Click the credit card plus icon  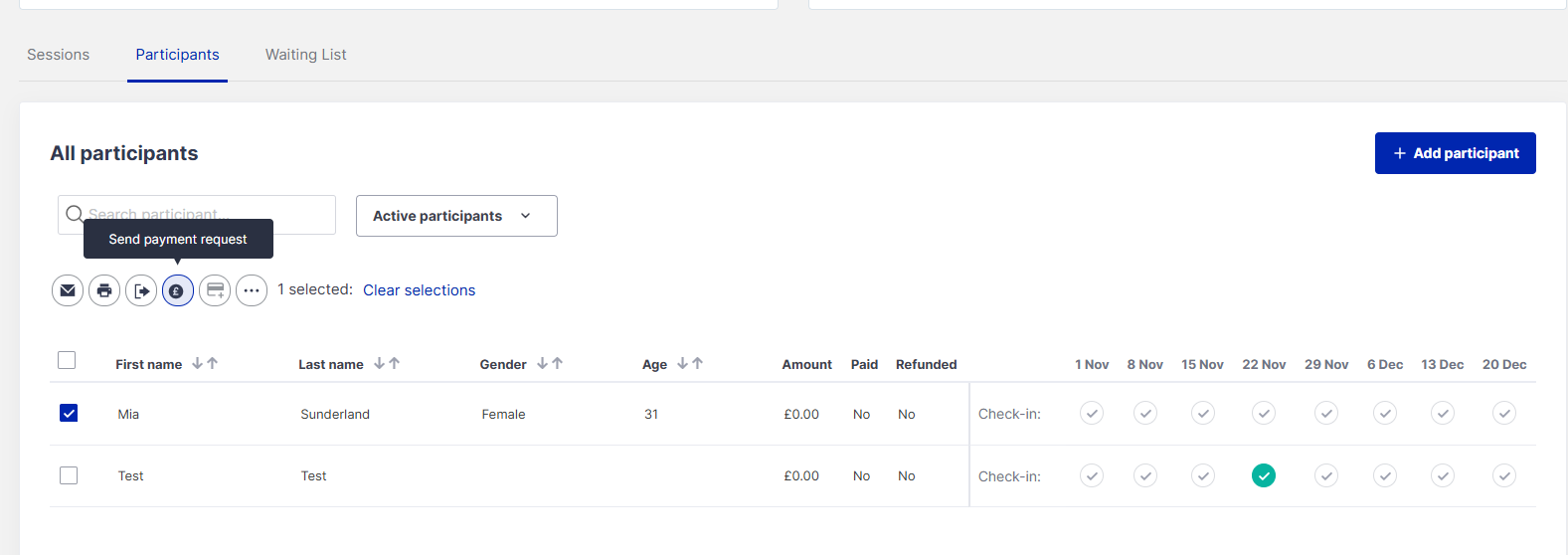tap(215, 290)
